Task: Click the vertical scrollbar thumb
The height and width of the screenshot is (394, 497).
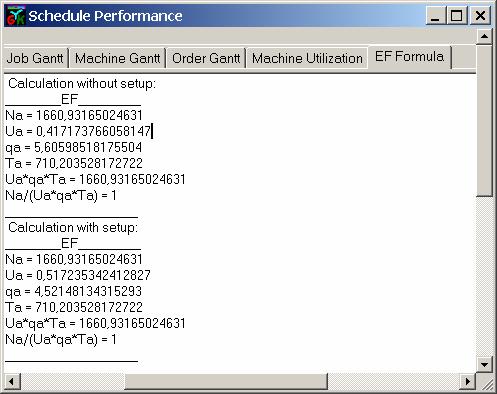Action: 484,121
